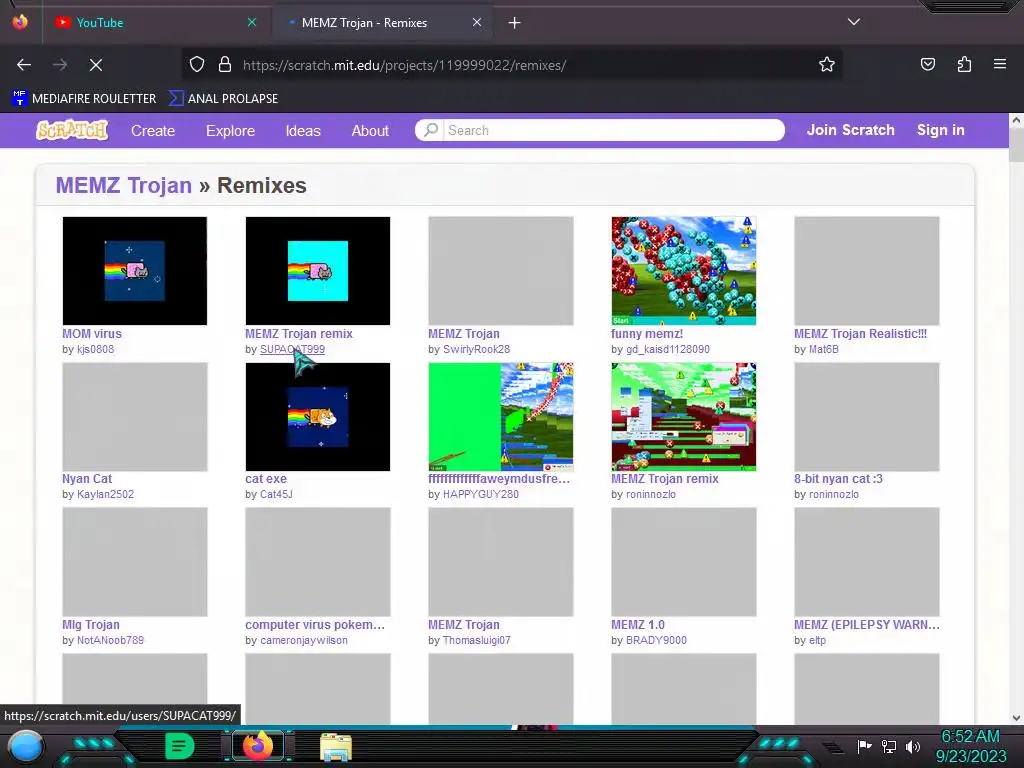Click the address bar URL

[x=404, y=65]
